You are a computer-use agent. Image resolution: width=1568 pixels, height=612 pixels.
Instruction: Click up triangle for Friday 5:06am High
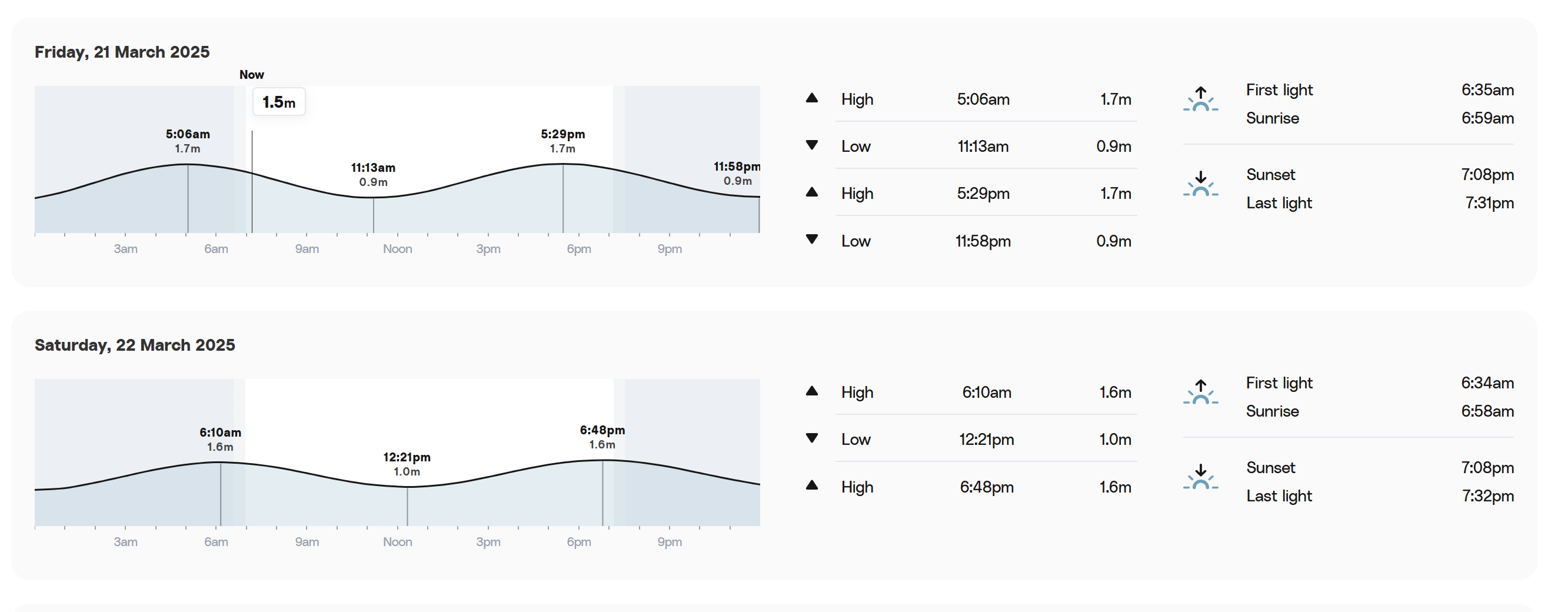click(811, 98)
